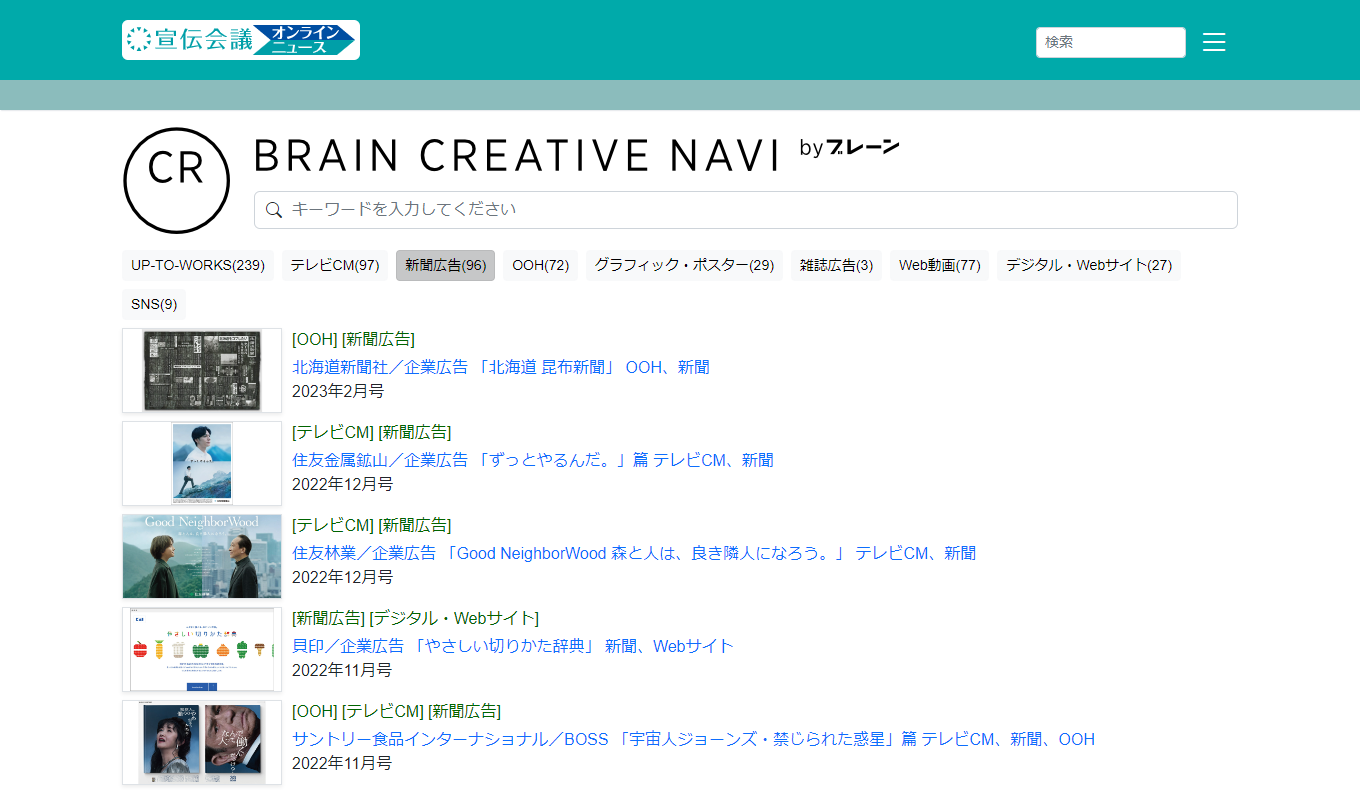Click the [新聞広告] [デジタル・Webサイト] tag line
This screenshot has width=1360, height=790.
tap(415, 618)
